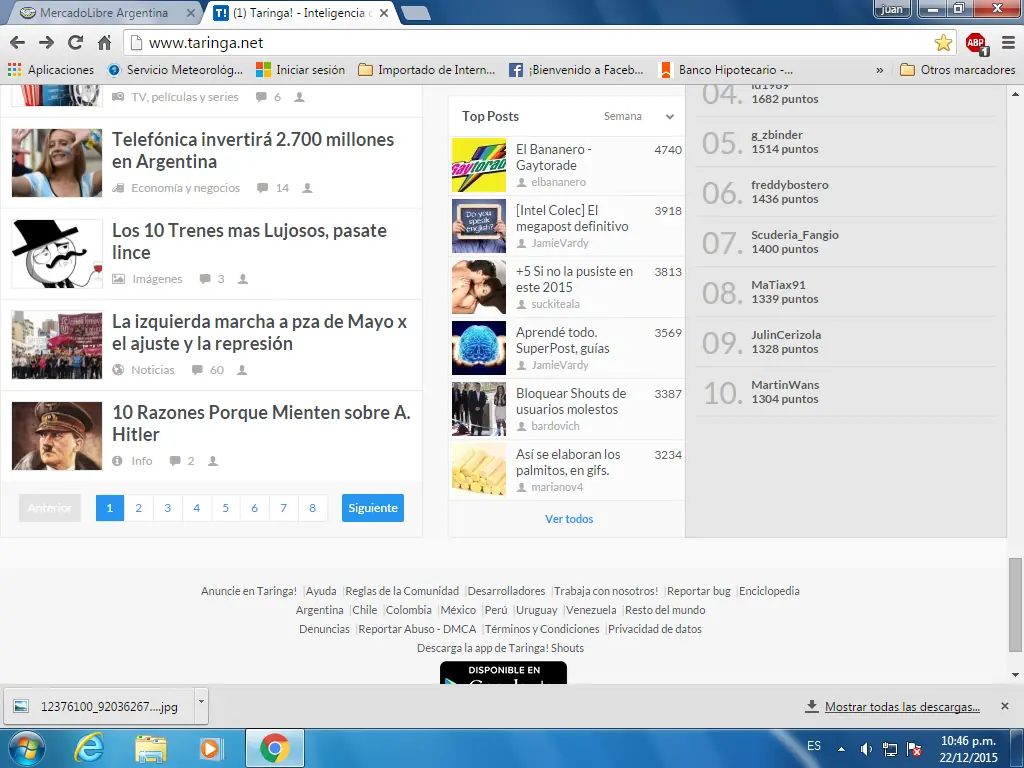Viewport: 1024px width, 768px height.
Task: Open [Intel Colec] El megapost definitivo
Action: point(572,218)
